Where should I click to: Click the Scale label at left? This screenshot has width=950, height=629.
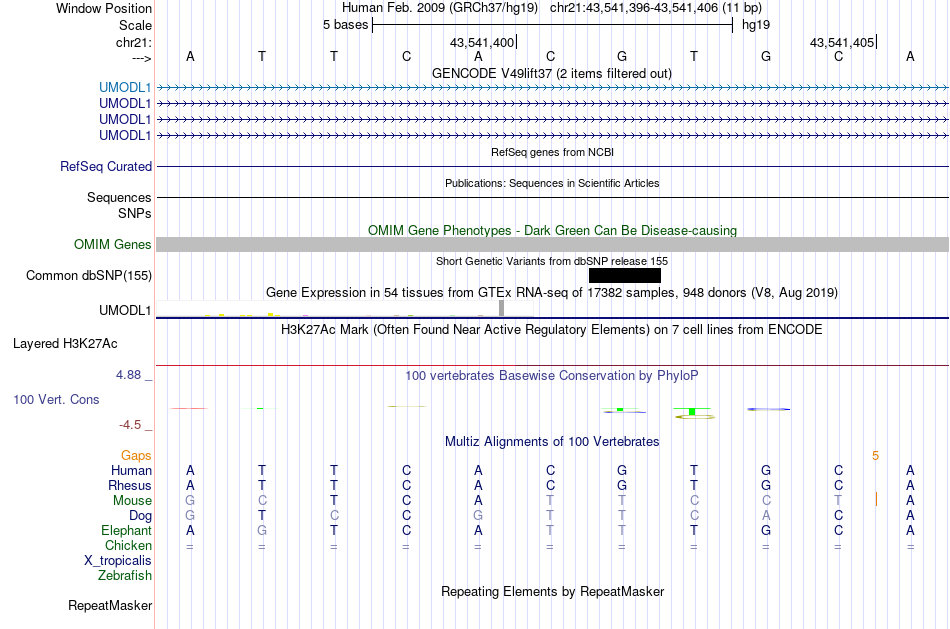(135, 25)
